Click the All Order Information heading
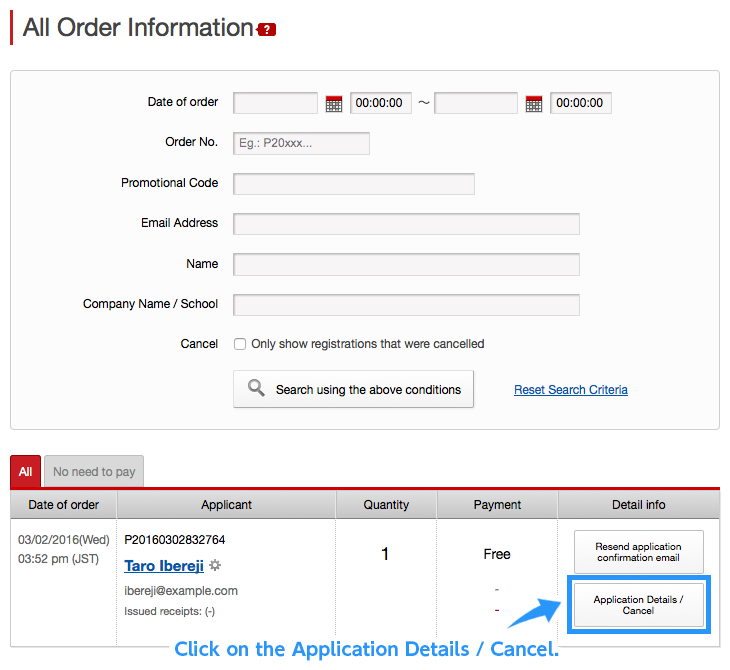 pyautogui.click(x=138, y=27)
